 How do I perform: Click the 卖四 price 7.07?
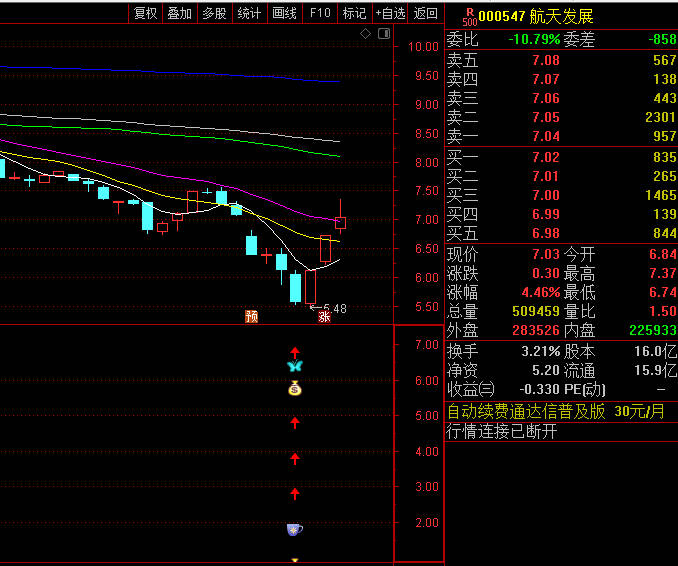coord(546,79)
